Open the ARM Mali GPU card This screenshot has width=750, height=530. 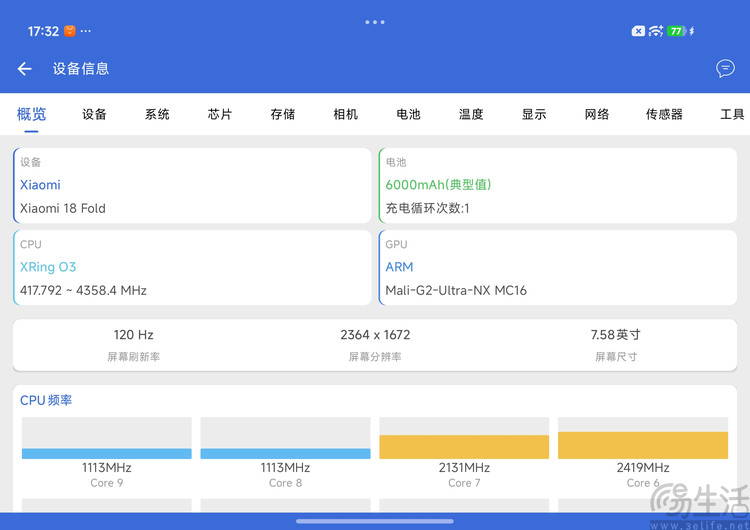point(558,268)
